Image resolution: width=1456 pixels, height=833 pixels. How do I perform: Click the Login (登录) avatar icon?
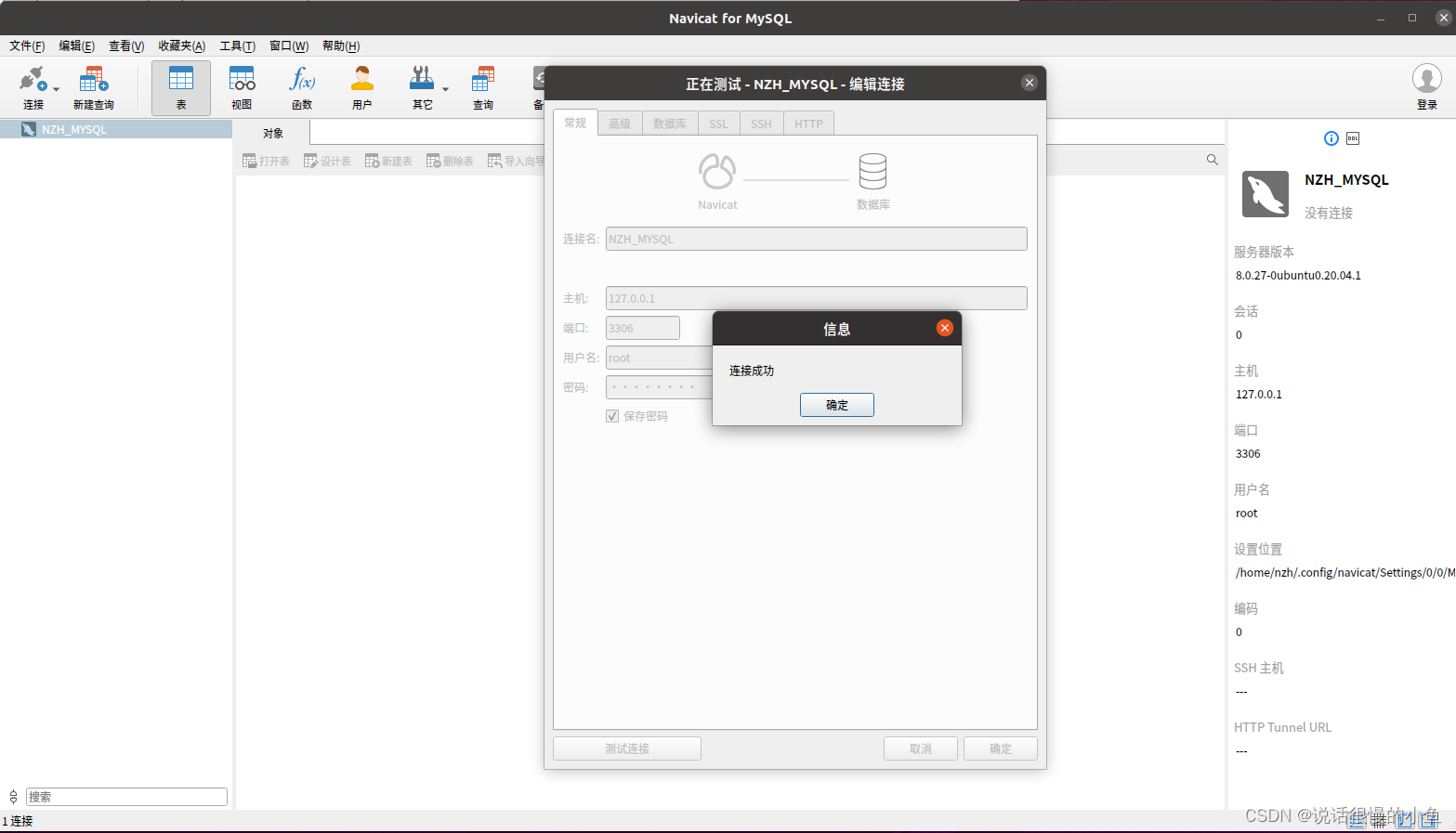coord(1427,78)
